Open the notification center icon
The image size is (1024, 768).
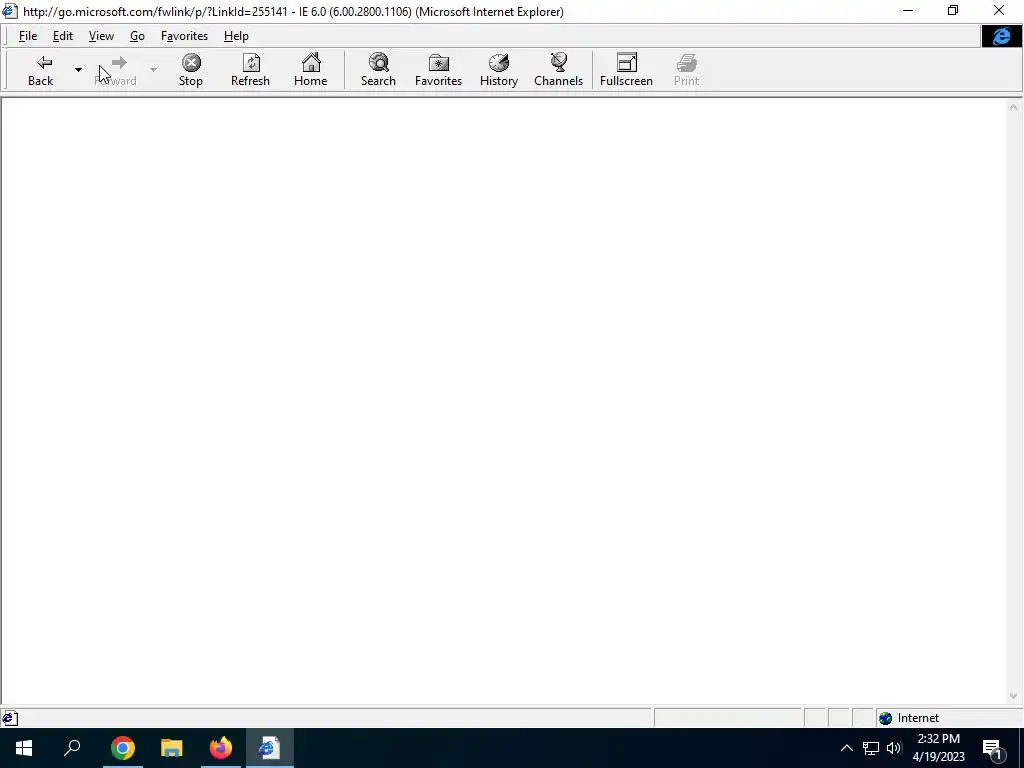tap(994, 748)
